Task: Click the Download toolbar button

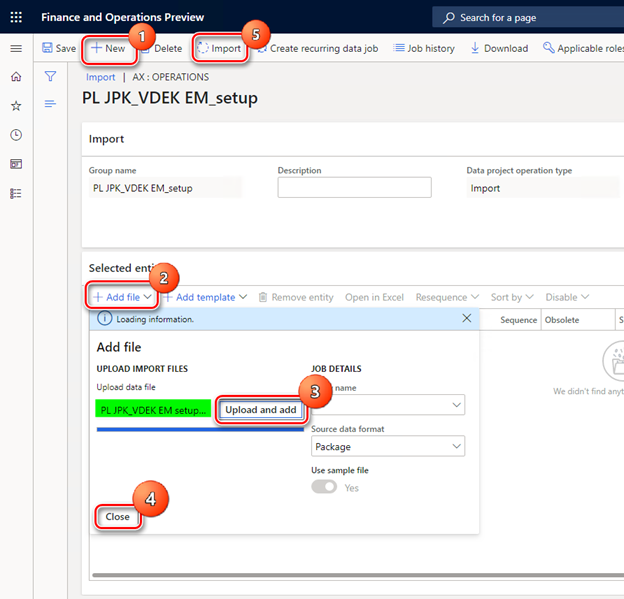Action: click(499, 49)
